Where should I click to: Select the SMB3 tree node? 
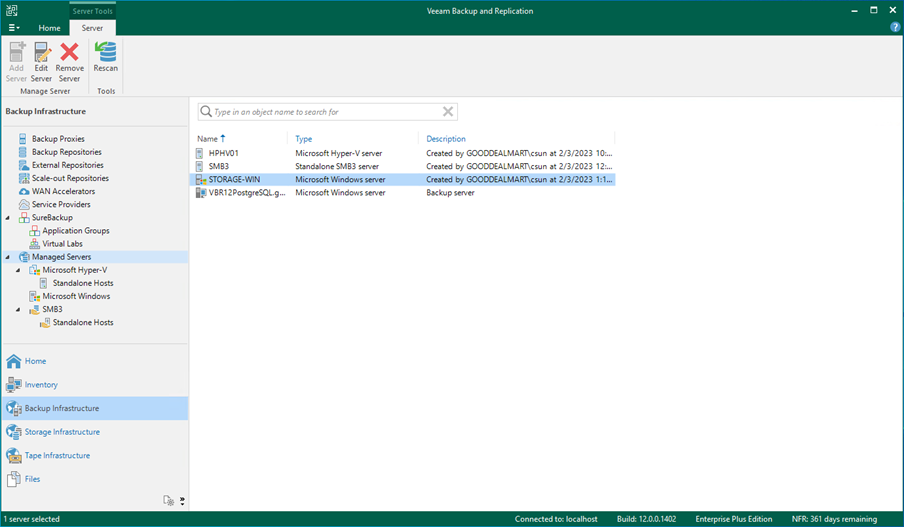click(52, 310)
